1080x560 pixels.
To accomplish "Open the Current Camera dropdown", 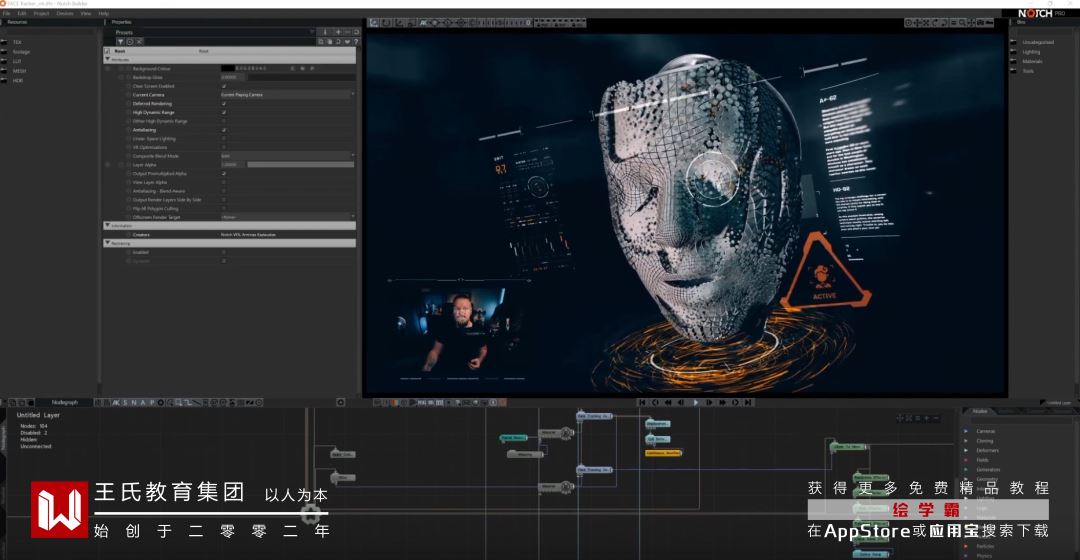I will 287,94.
